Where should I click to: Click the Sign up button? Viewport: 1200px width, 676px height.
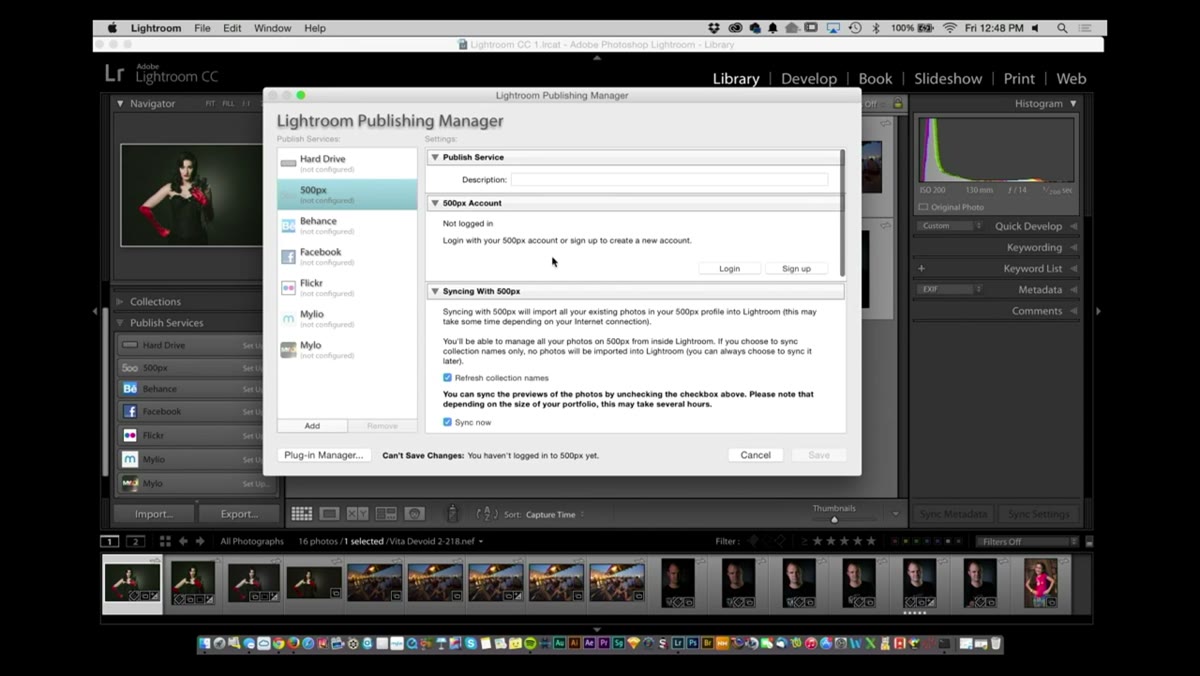[796, 268]
